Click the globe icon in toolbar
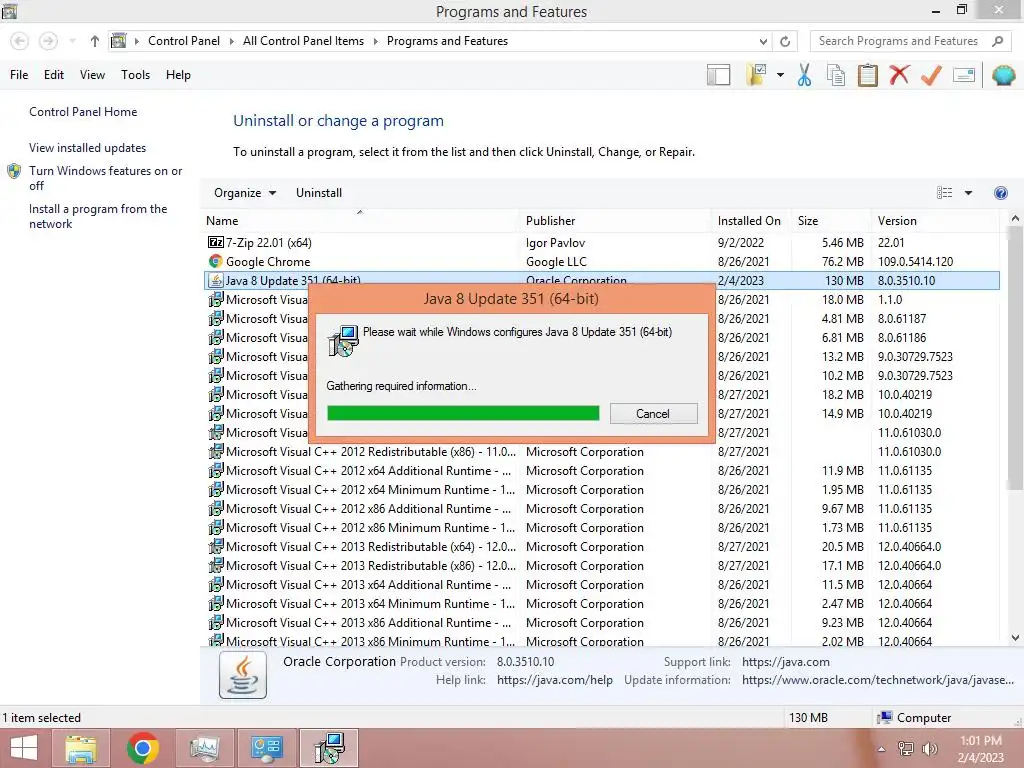Viewport: 1024px width, 768px height. click(x=1003, y=75)
